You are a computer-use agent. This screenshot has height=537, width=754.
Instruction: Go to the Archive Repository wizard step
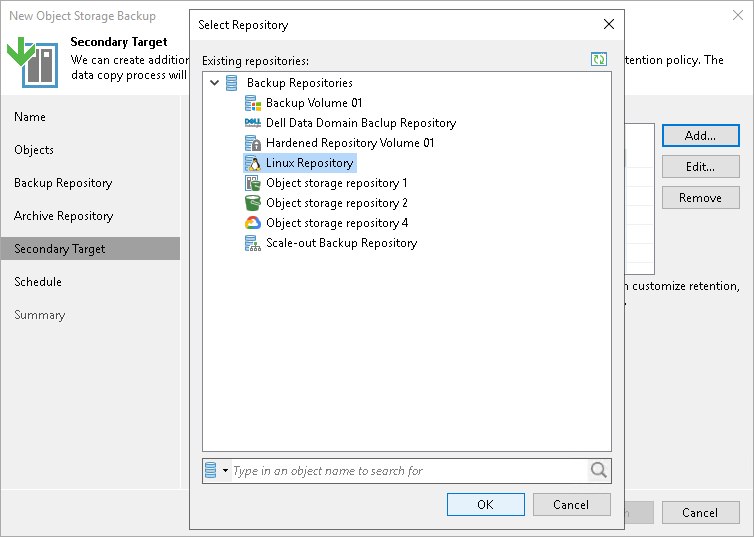[x=63, y=216]
